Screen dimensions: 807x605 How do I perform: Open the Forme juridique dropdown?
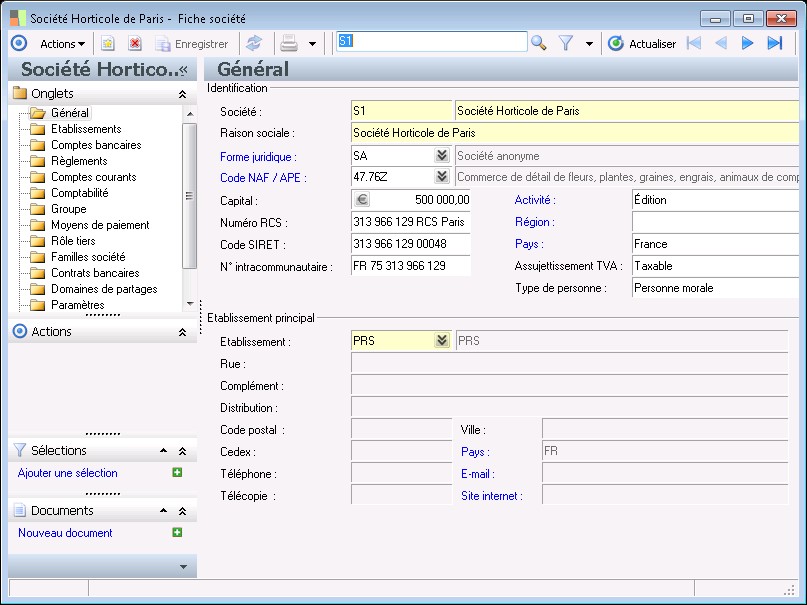441,156
